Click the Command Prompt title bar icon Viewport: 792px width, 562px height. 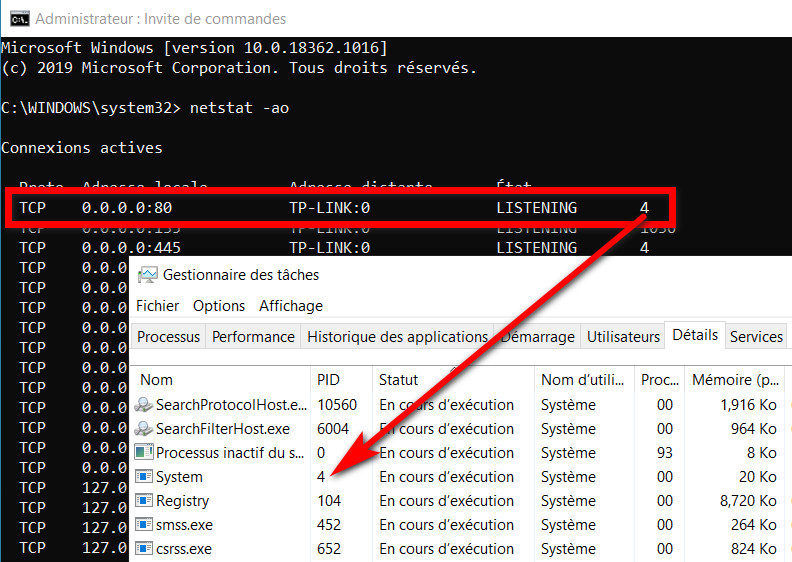tap(20, 19)
